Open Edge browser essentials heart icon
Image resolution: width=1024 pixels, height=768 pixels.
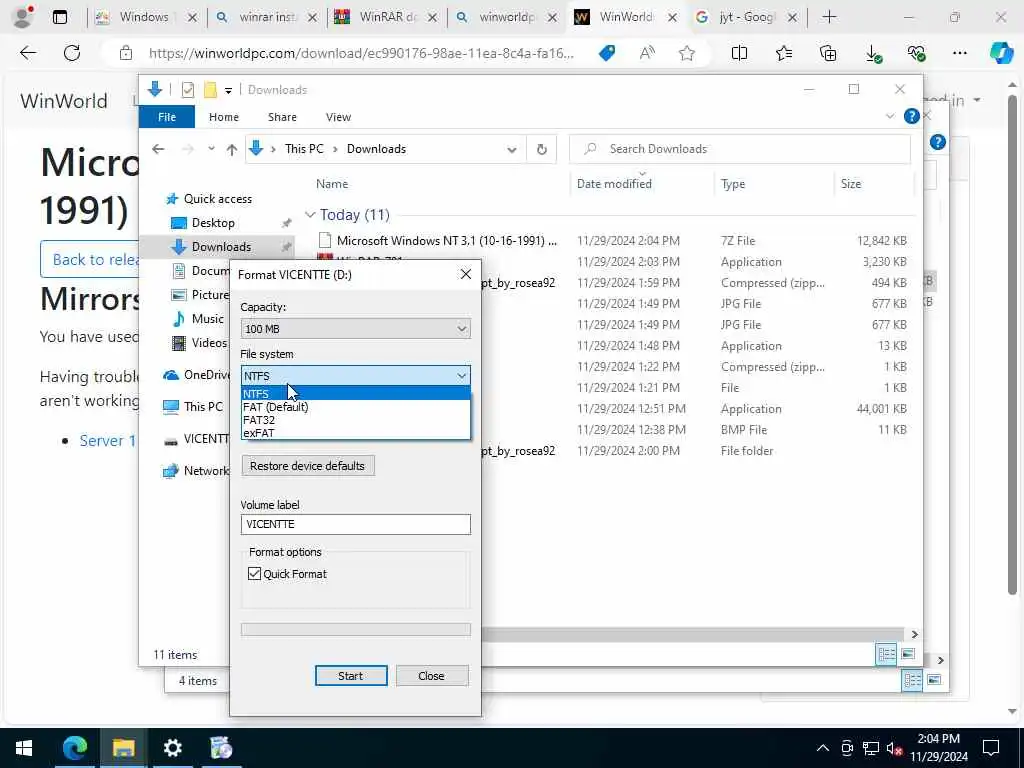click(x=916, y=54)
